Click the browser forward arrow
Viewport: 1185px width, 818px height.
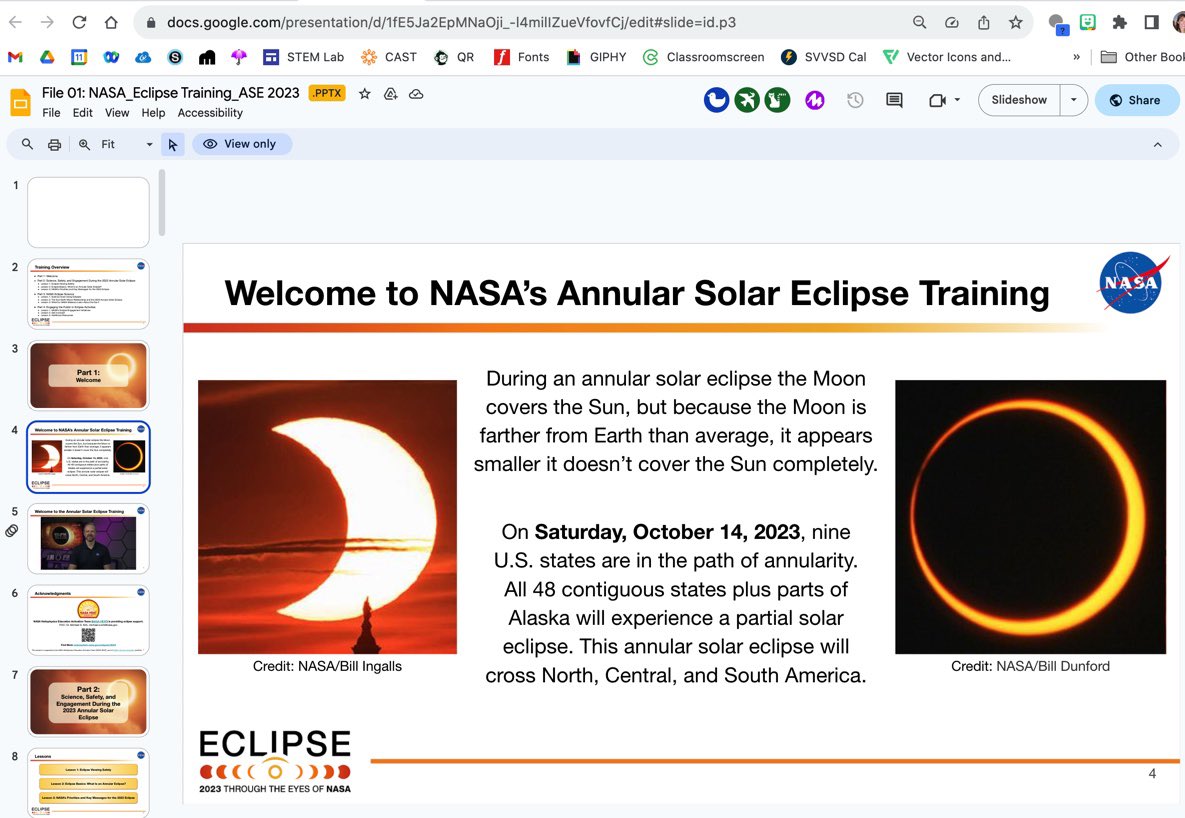tap(48, 22)
